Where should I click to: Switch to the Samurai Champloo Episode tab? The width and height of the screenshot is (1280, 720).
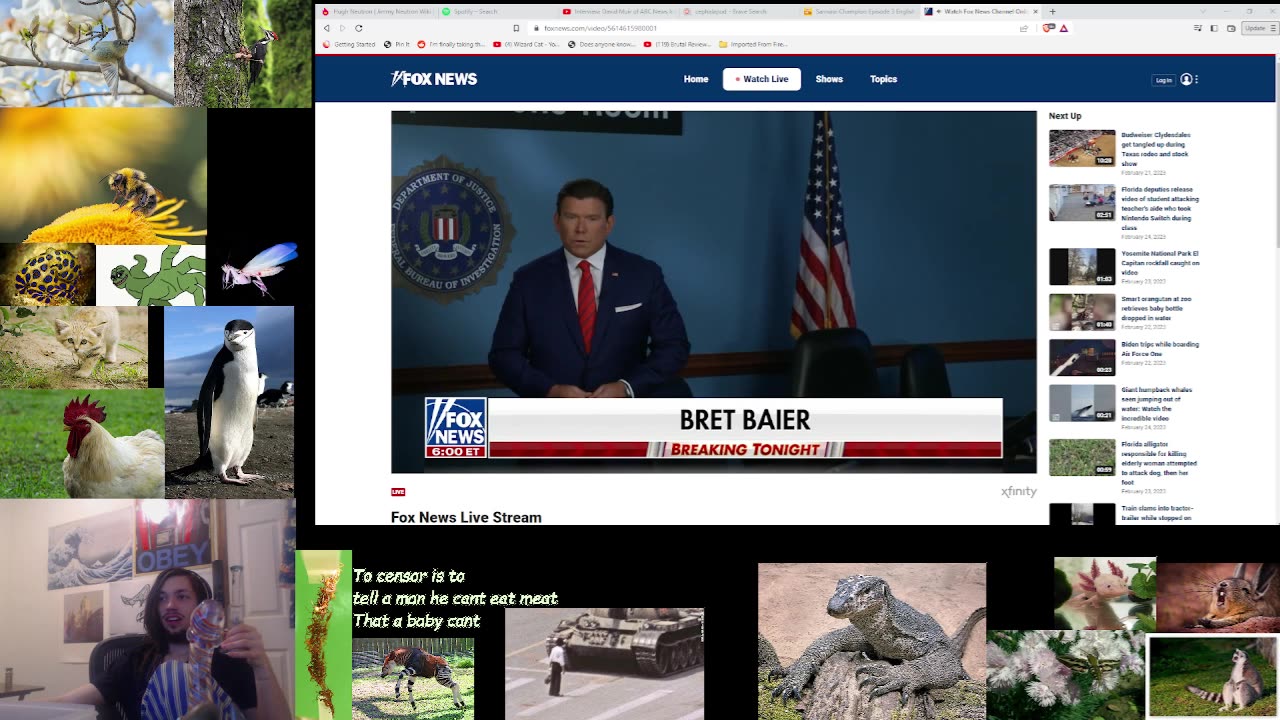click(x=860, y=11)
